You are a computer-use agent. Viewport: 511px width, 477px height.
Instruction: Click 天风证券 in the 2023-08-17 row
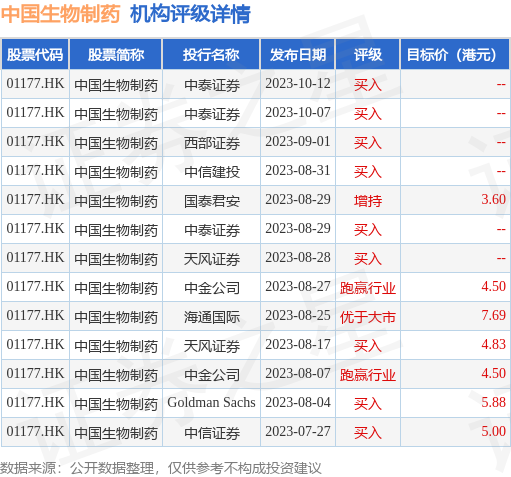tap(212, 346)
